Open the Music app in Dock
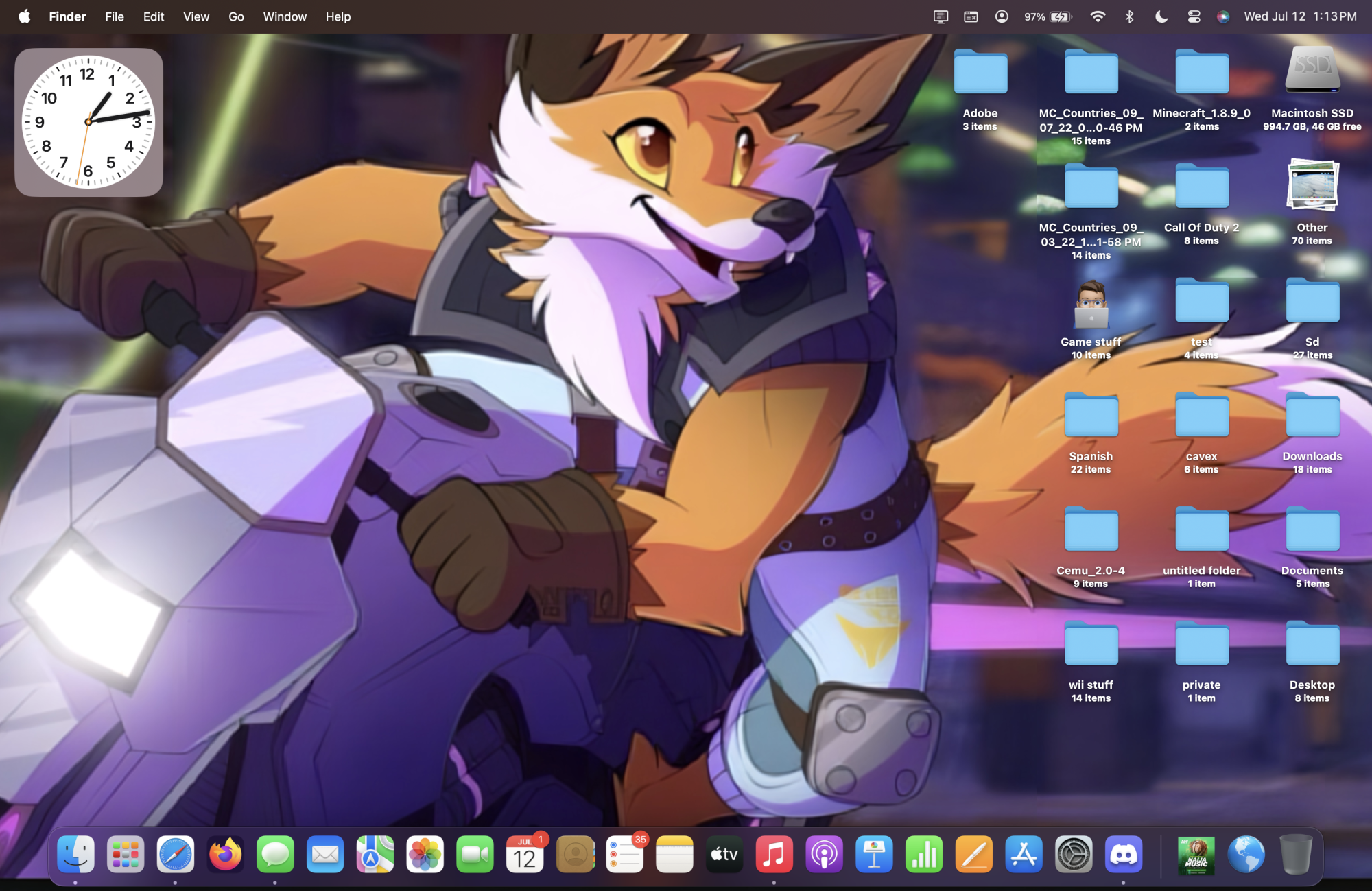The width and height of the screenshot is (1372, 891). [x=774, y=854]
